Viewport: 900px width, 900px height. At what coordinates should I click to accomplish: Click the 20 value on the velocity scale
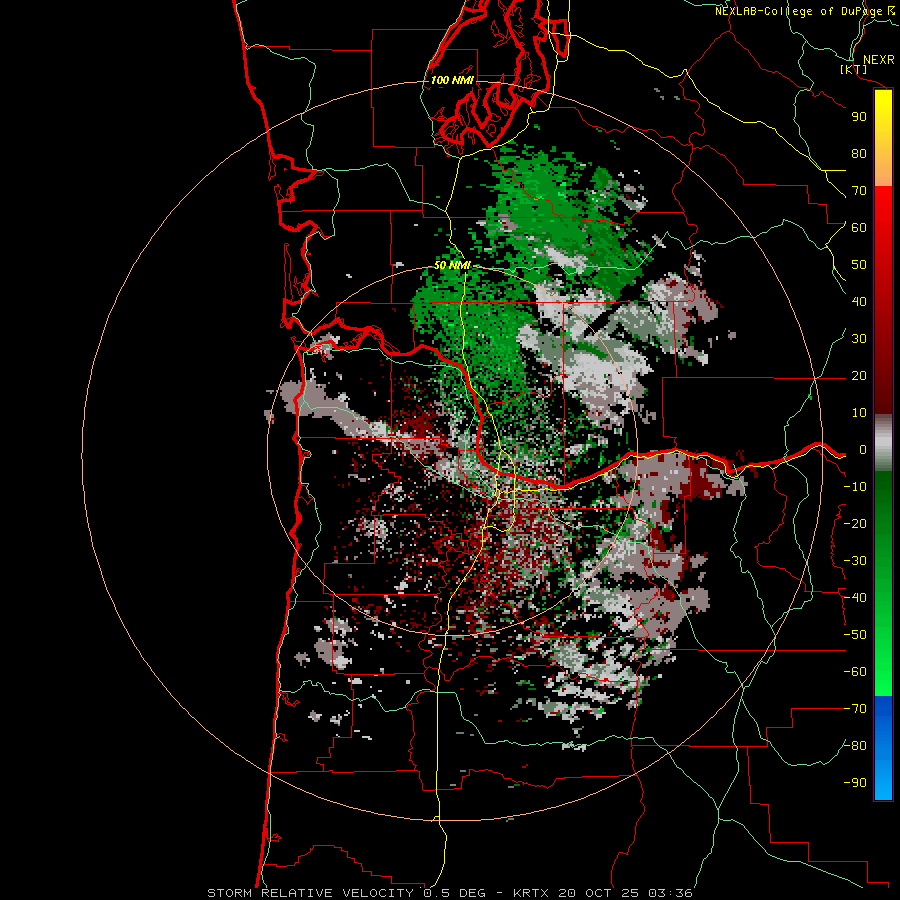tap(859, 375)
